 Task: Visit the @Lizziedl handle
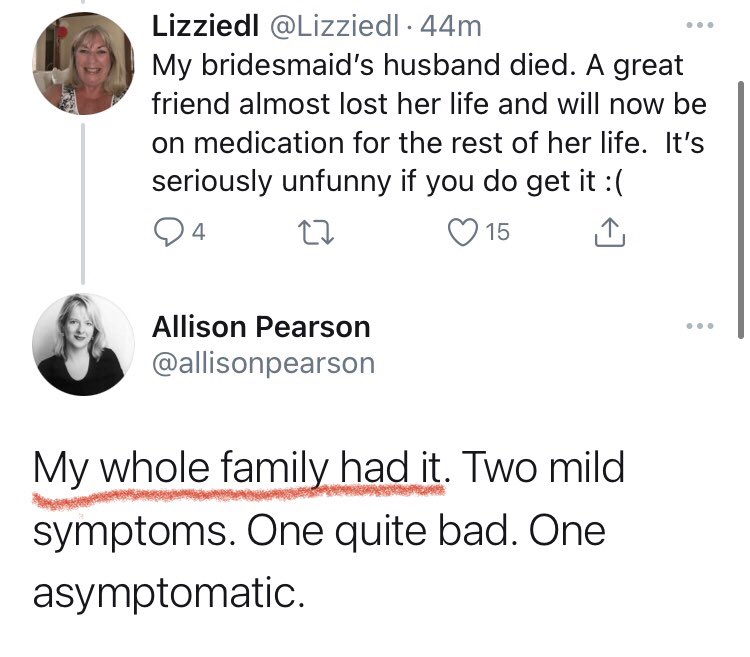(318, 29)
